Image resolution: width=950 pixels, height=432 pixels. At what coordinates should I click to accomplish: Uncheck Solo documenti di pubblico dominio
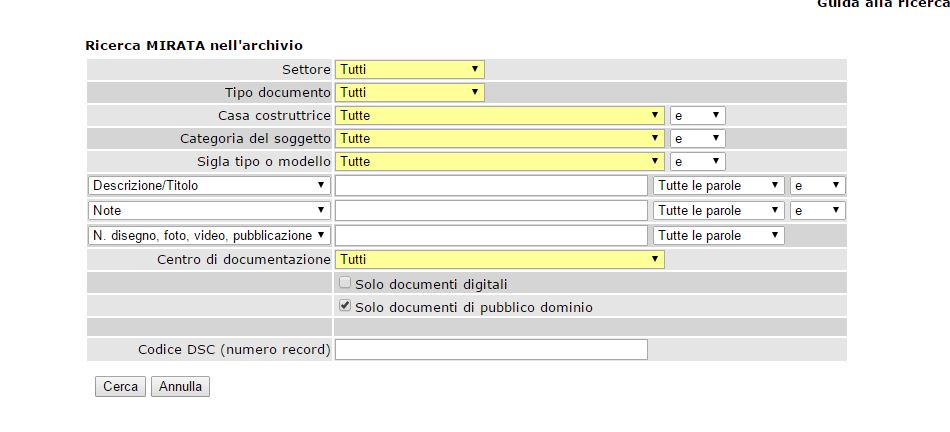click(345, 306)
